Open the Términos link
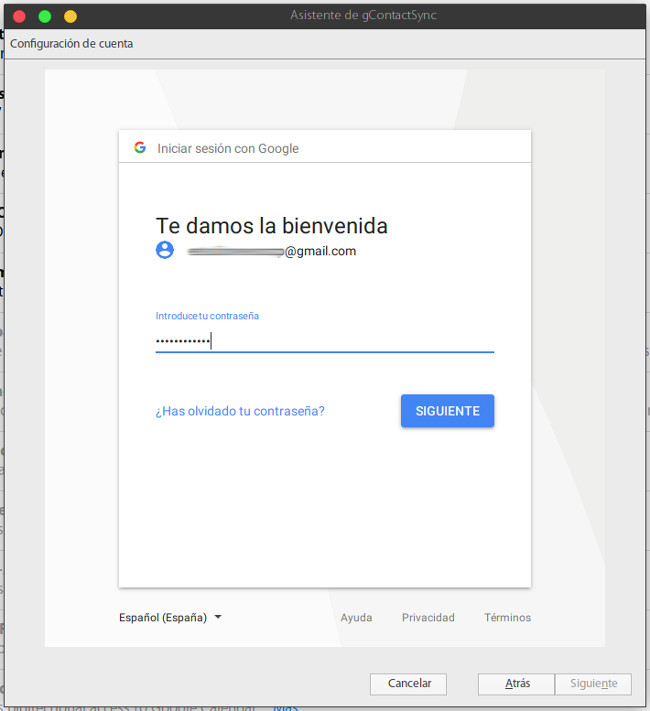 pos(507,617)
